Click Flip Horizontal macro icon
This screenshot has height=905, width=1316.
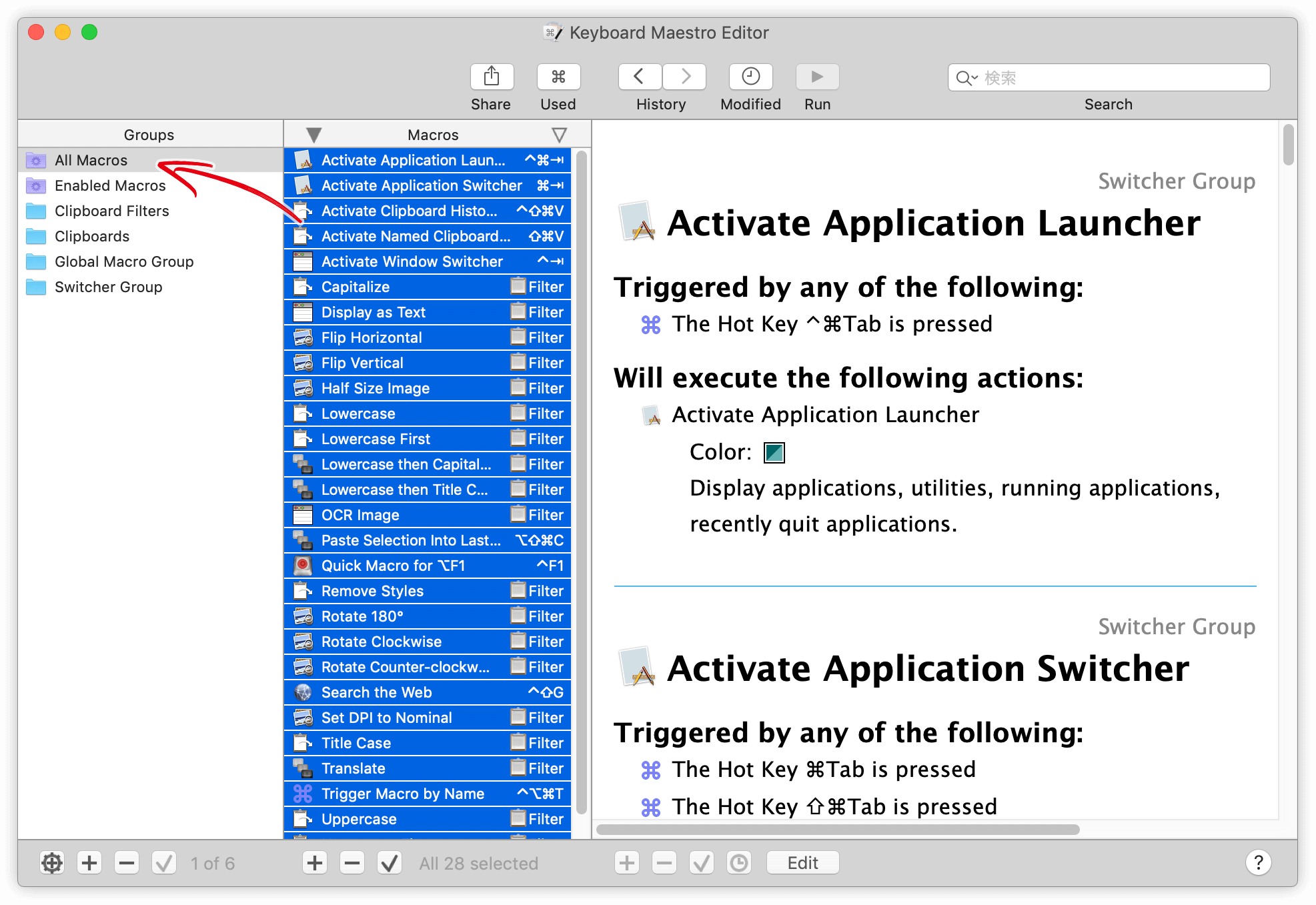click(303, 337)
